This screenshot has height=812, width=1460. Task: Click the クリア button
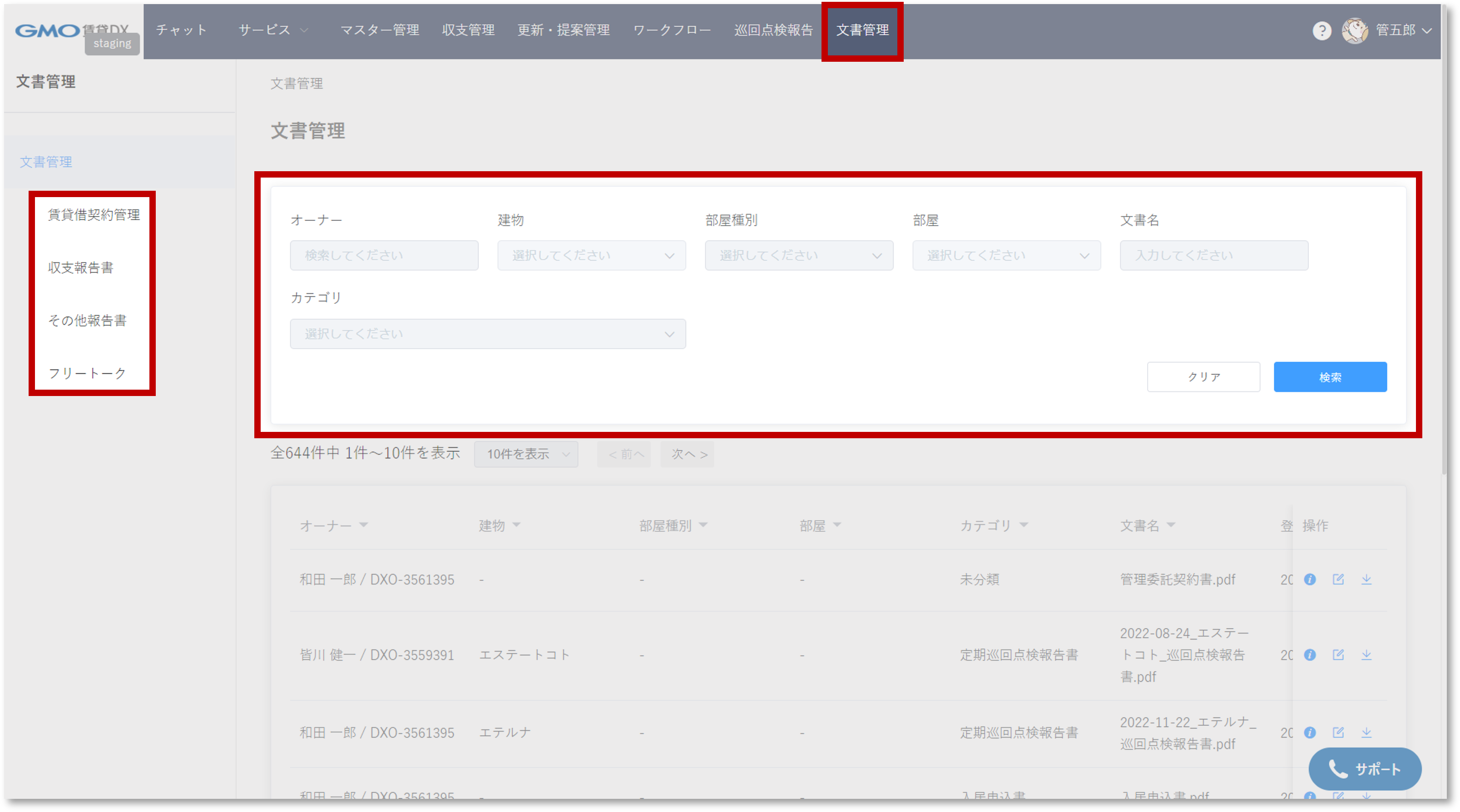pos(1203,377)
